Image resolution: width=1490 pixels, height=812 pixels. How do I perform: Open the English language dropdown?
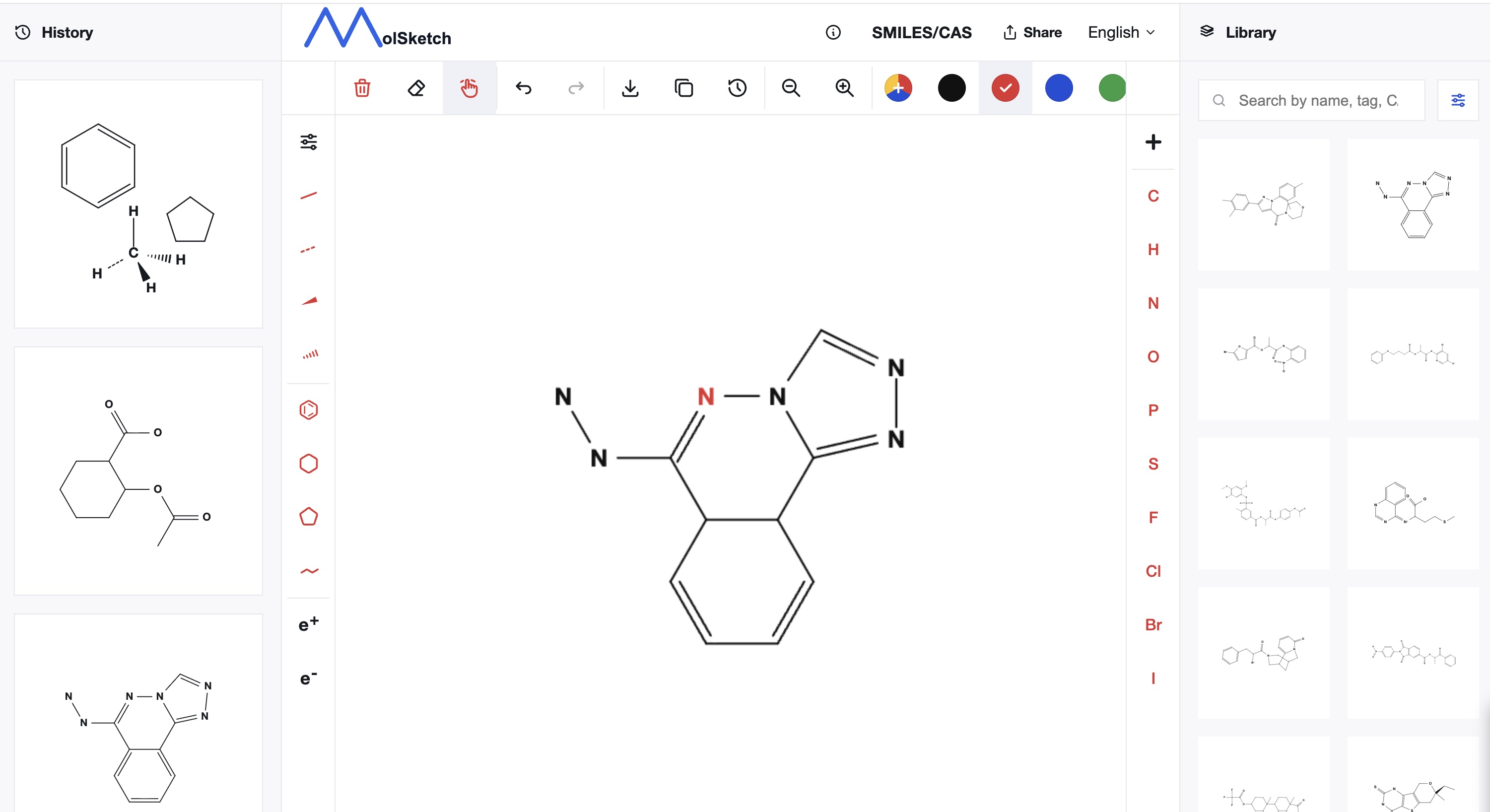1120,32
